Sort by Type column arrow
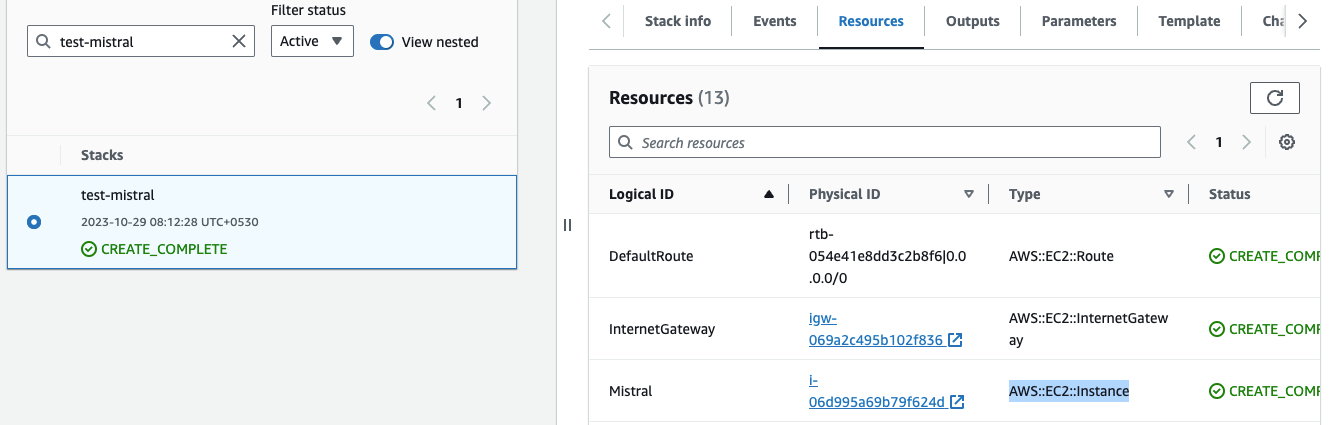The image size is (1343, 425). pyautogui.click(x=1168, y=194)
